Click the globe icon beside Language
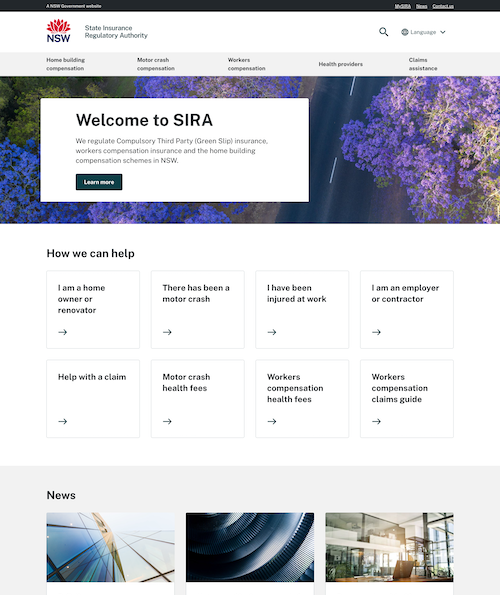Viewport: 500px width, 595px height. click(x=405, y=32)
